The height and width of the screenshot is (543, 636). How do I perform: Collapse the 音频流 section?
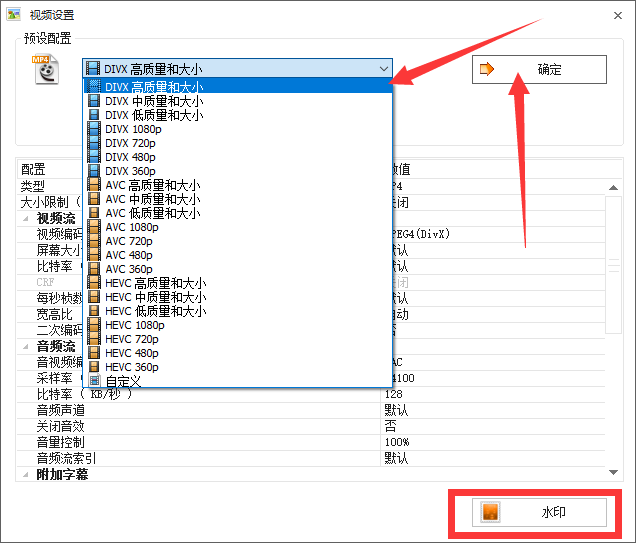tap(26, 346)
